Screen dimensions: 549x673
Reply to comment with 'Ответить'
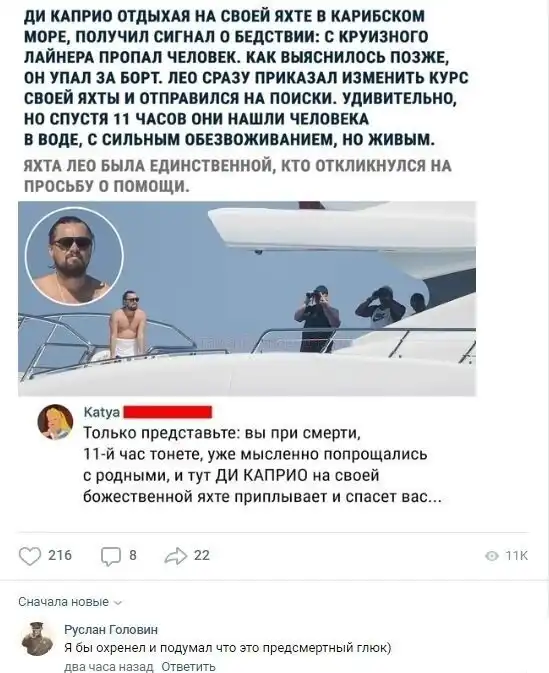188,667
